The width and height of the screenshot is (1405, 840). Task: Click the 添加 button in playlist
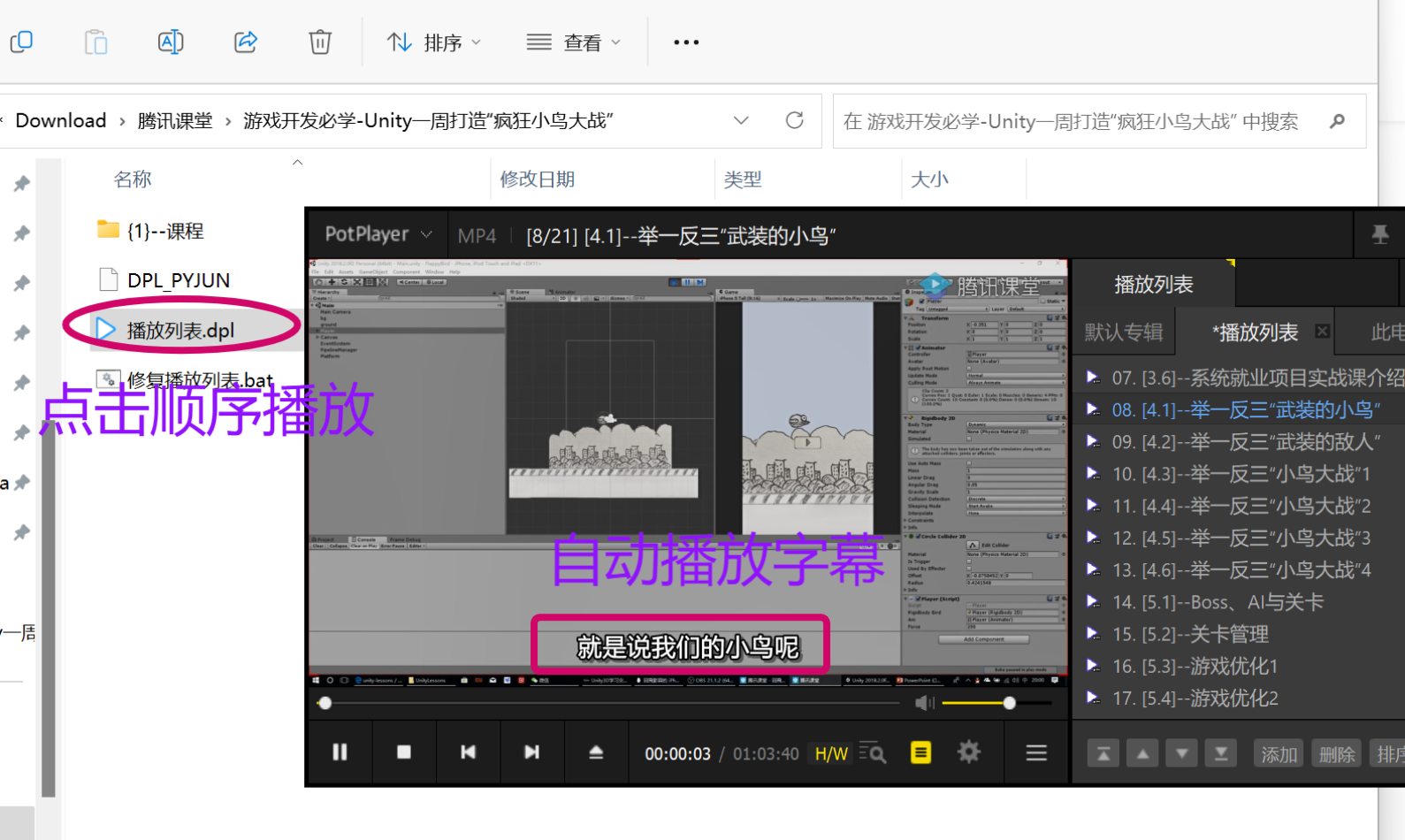[1279, 753]
